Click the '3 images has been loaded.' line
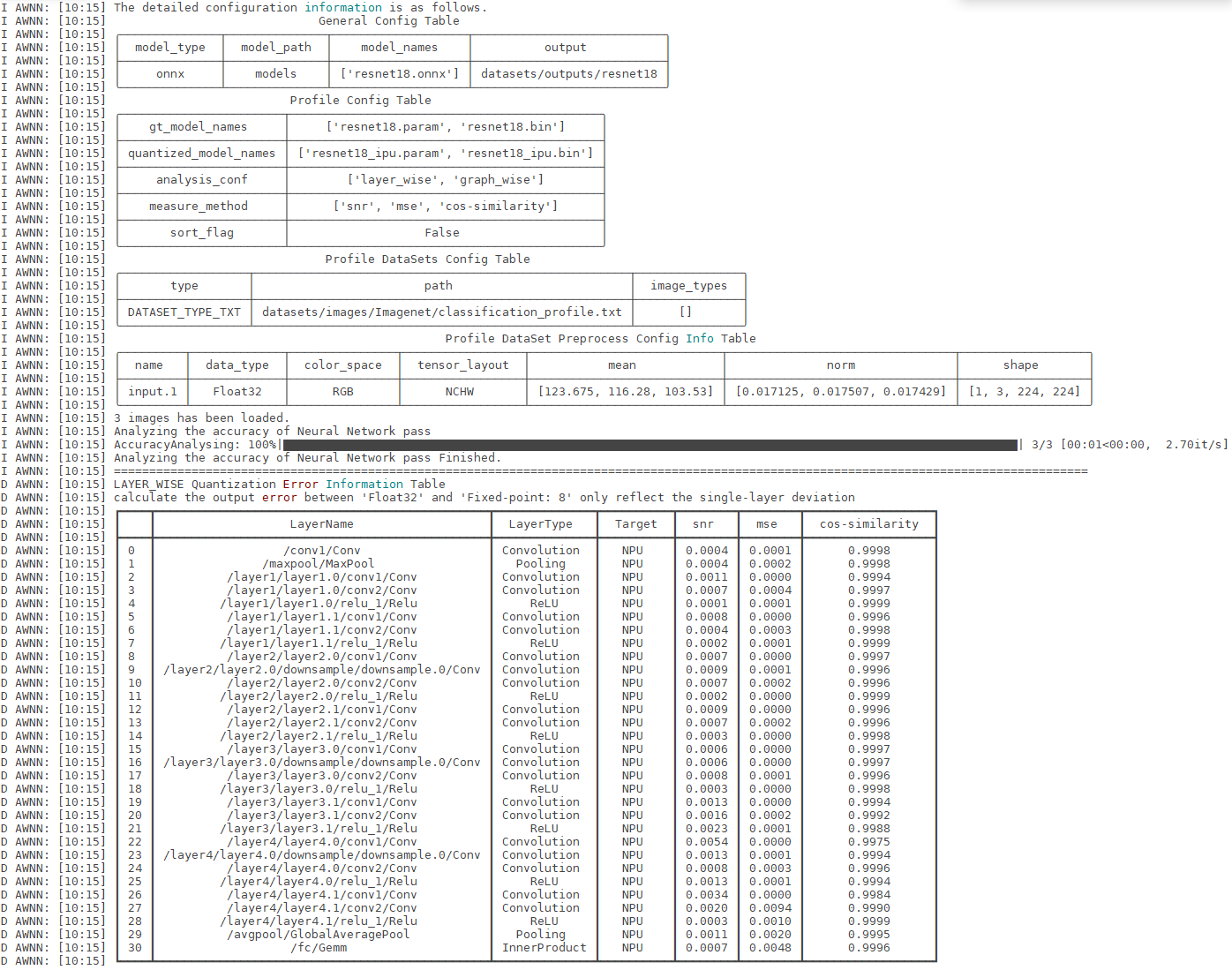 point(202,418)
